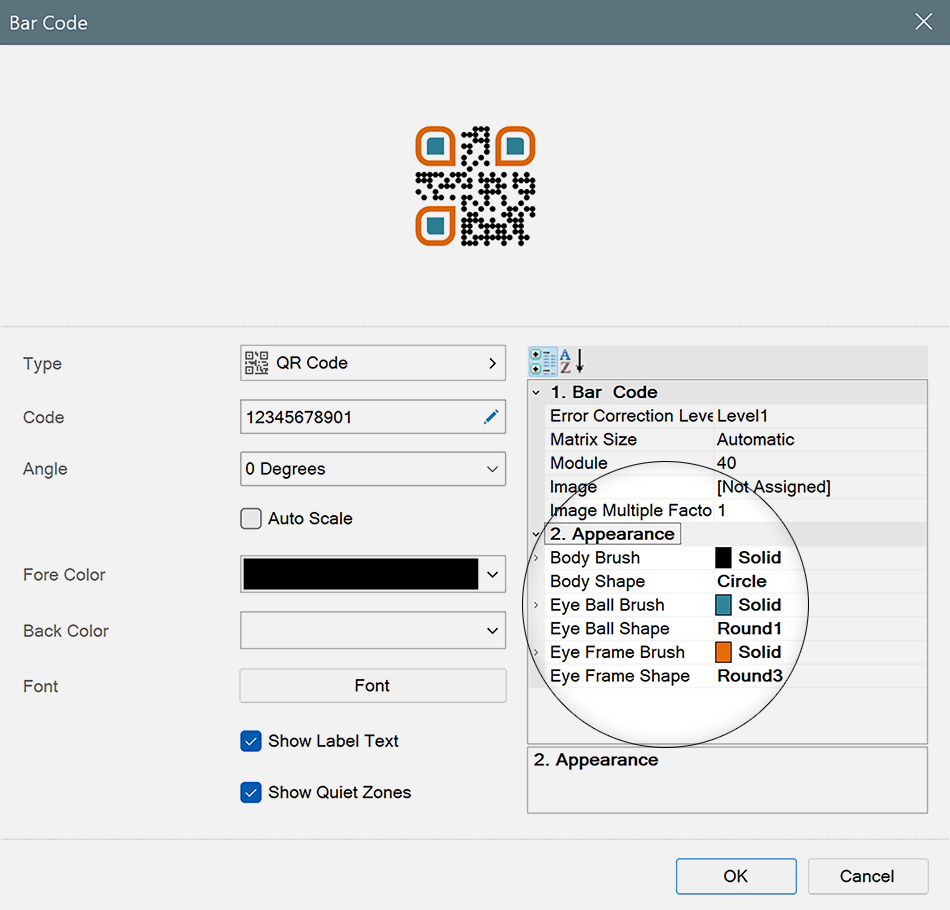Click the Solid value of Eye Ball Brush
The image size is (950, 910).
click(x=760, y=605)
